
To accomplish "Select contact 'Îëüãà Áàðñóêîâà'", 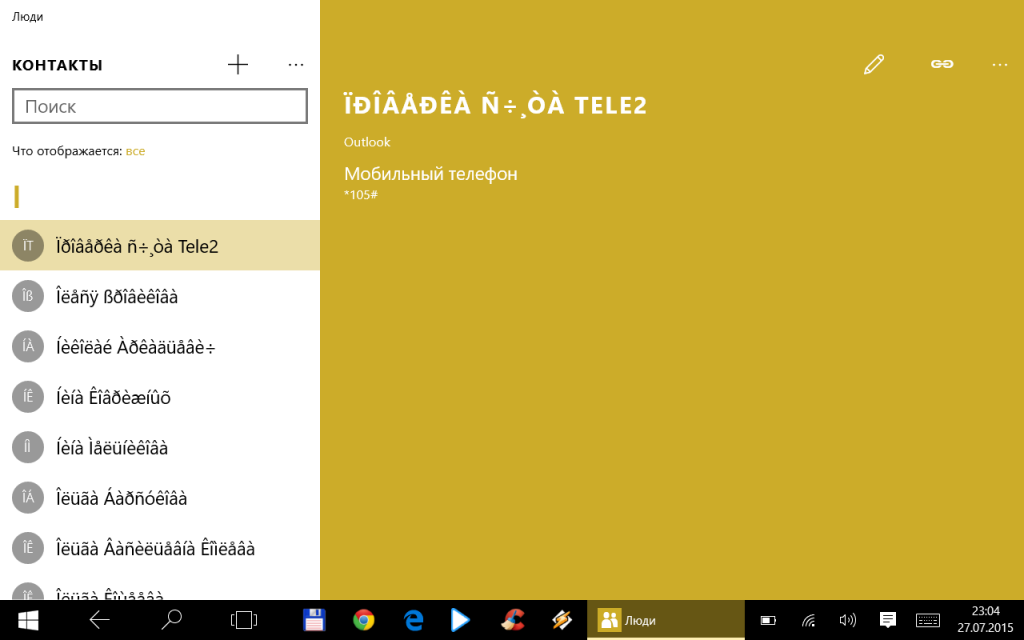I will point(160,497).
